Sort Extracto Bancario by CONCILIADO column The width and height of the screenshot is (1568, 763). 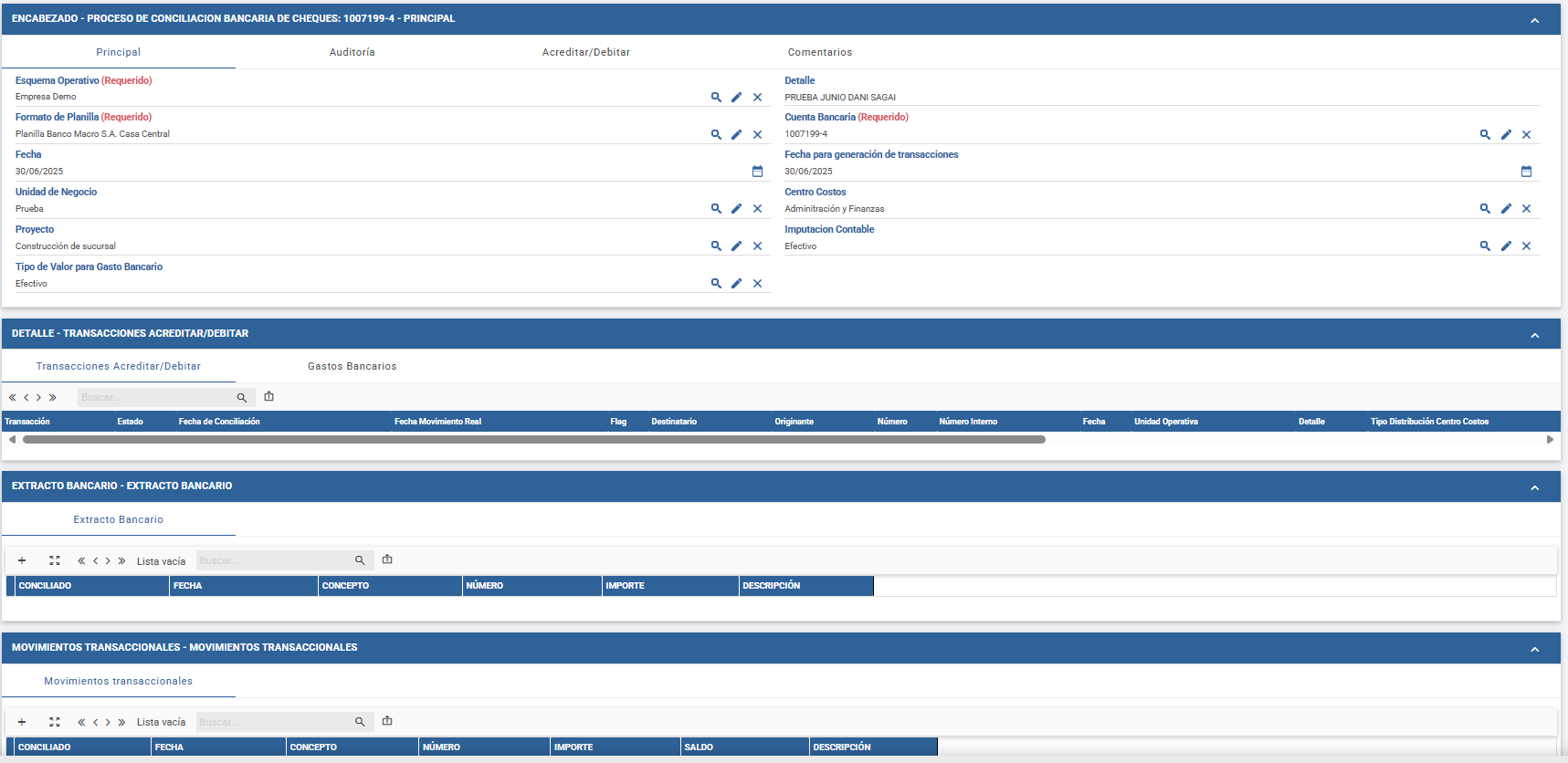(x=91, y=586)
